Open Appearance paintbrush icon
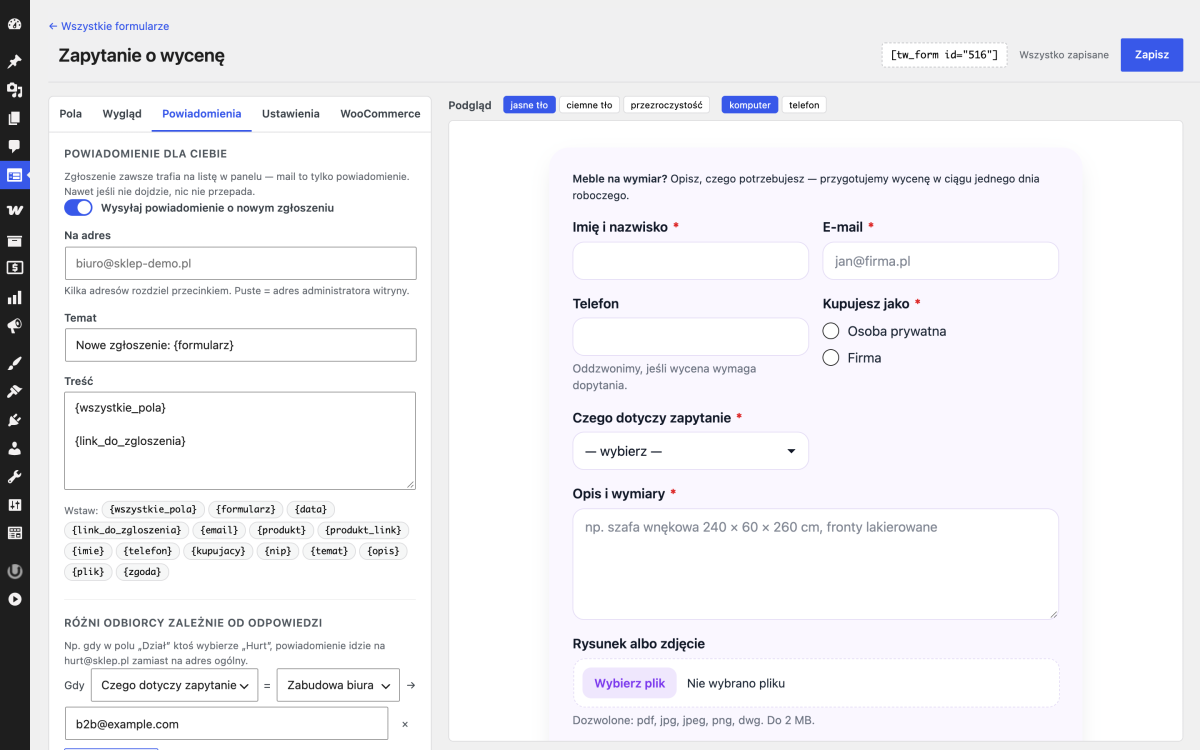 point(15,362)
